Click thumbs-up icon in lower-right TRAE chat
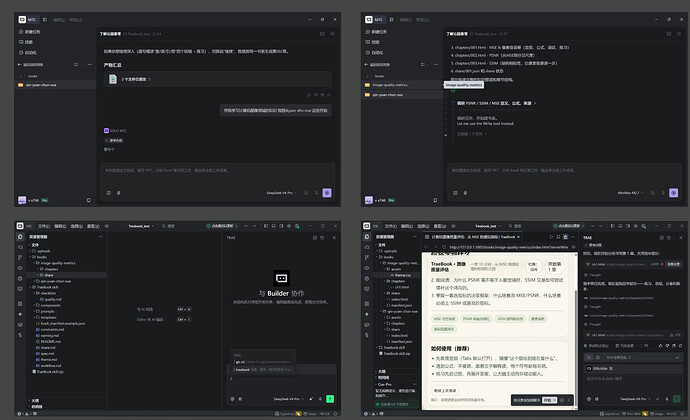This screenshot has height=420, width=690. click(661, 346)
